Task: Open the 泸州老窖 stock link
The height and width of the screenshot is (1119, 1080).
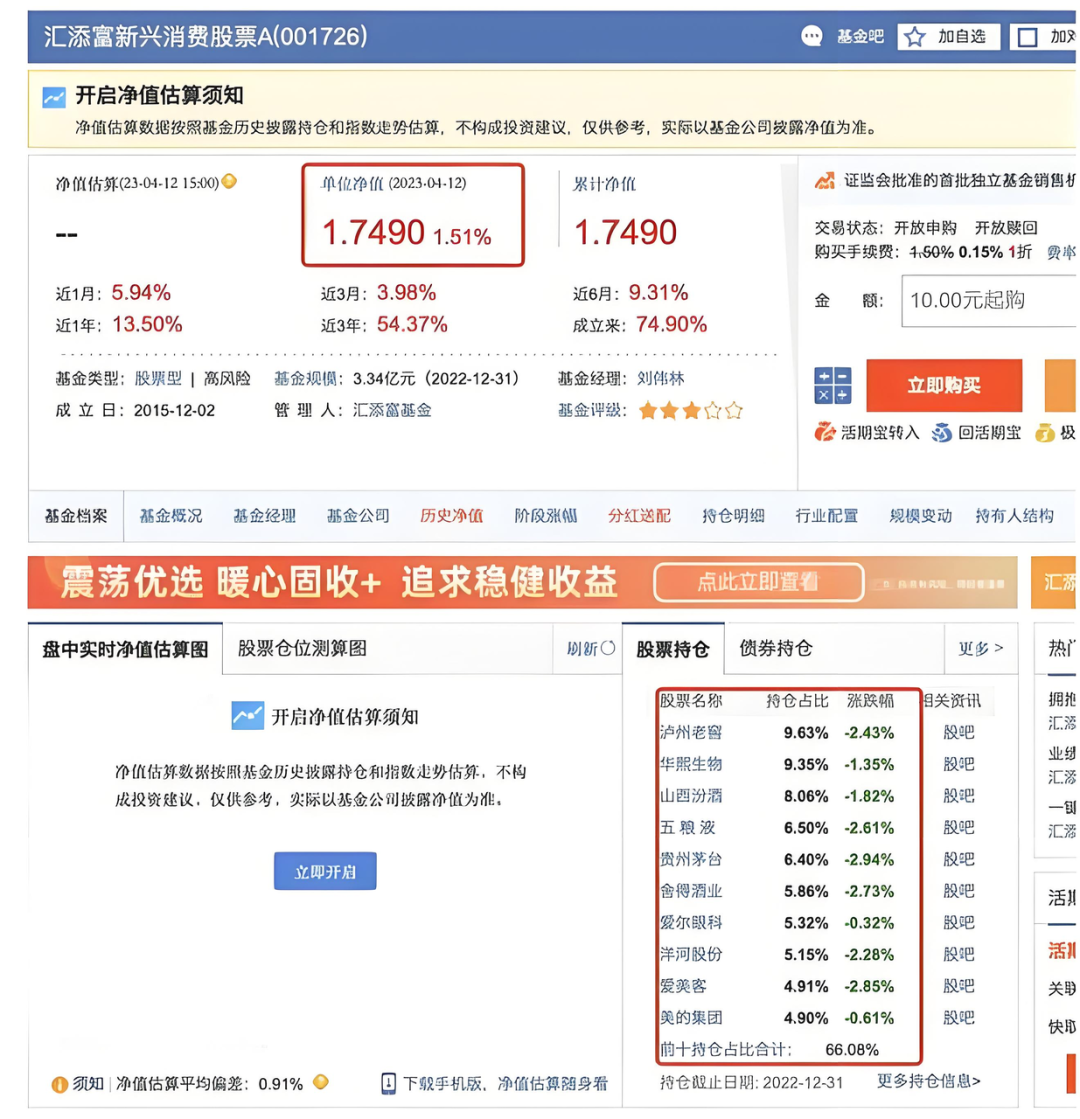Action: coord(691,732)
